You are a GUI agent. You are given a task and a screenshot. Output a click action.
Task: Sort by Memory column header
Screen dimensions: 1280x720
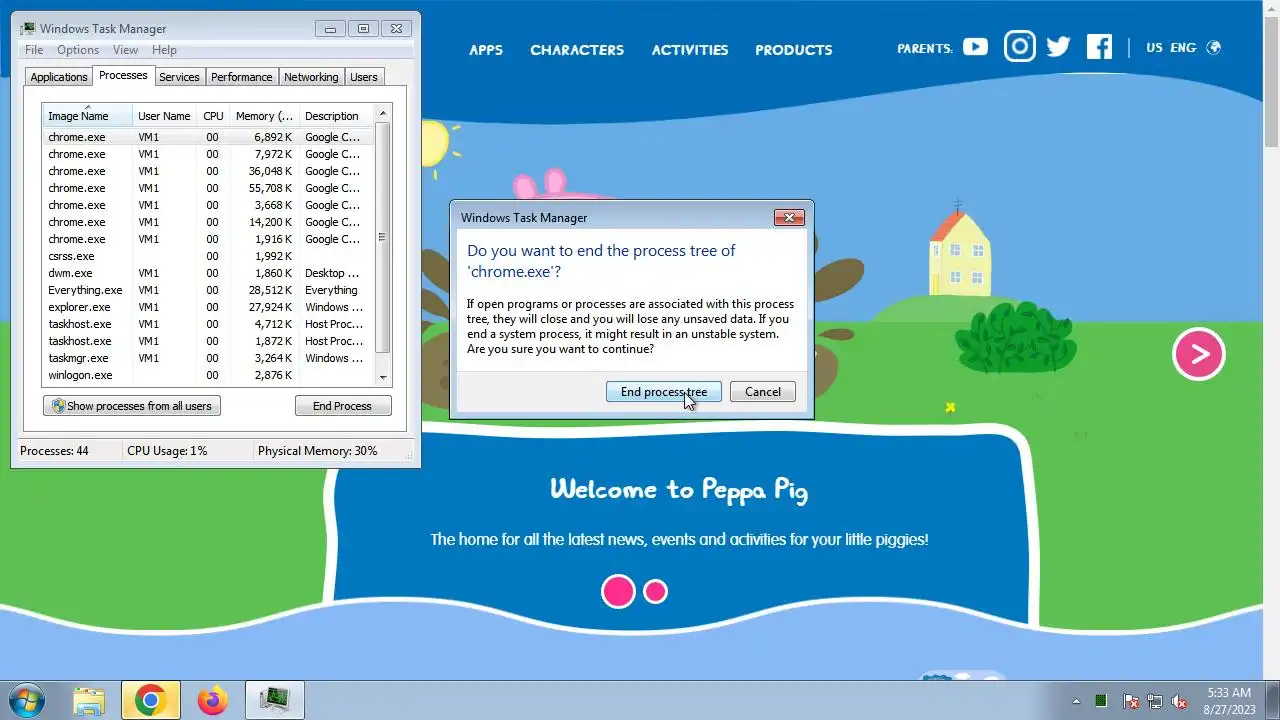[x=264, y=116]
